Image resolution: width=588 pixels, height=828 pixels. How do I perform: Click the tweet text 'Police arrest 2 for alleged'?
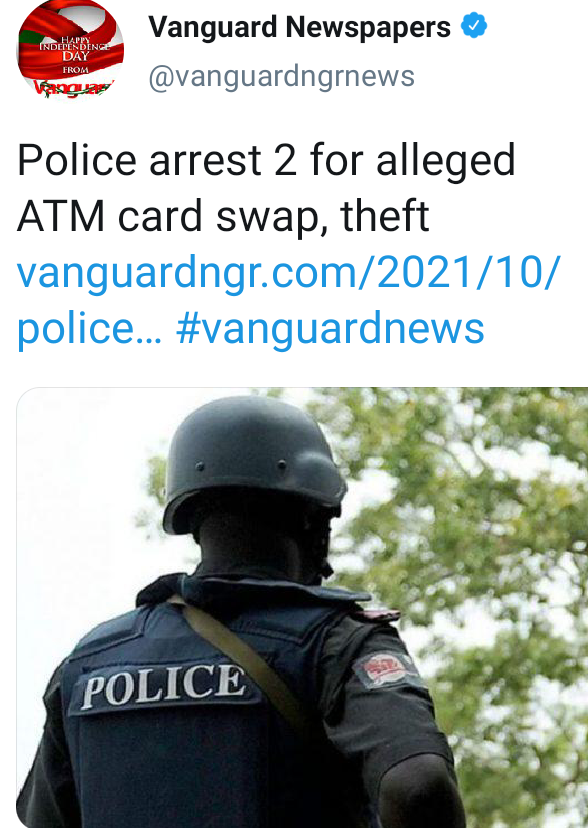pyautogui.click(x=266, y=160)
